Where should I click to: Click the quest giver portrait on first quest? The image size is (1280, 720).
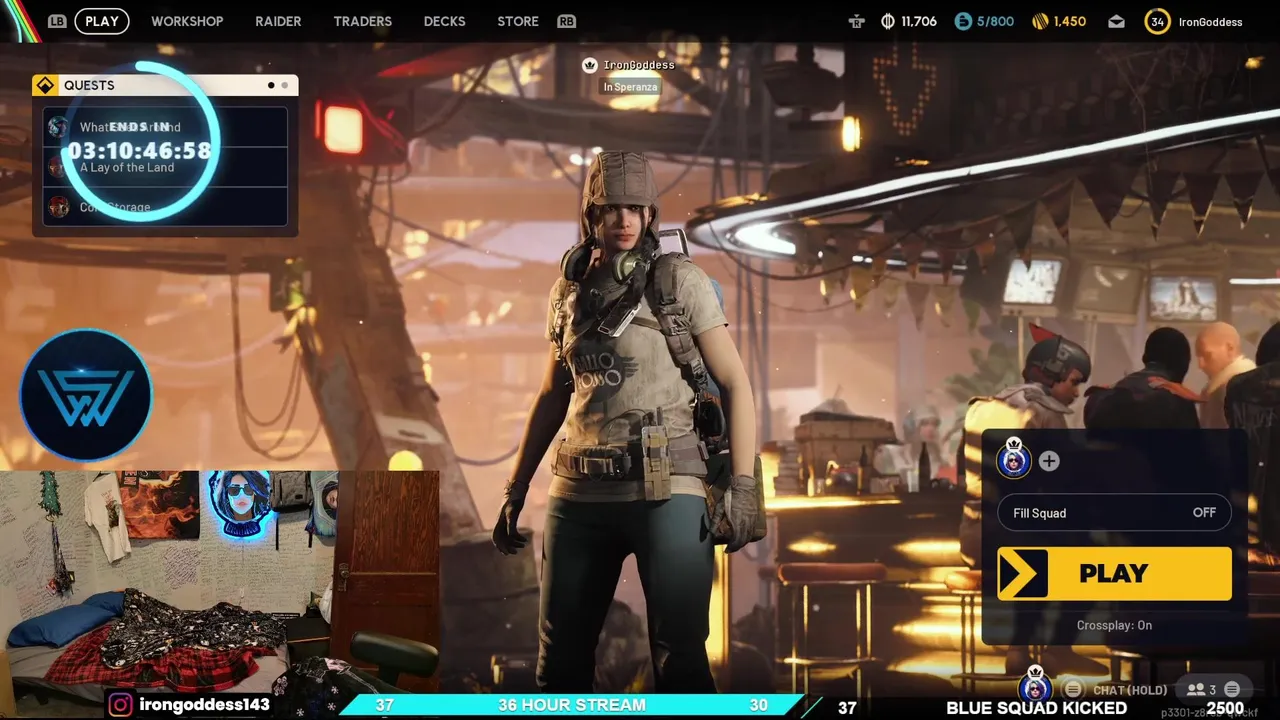point(58,127)
